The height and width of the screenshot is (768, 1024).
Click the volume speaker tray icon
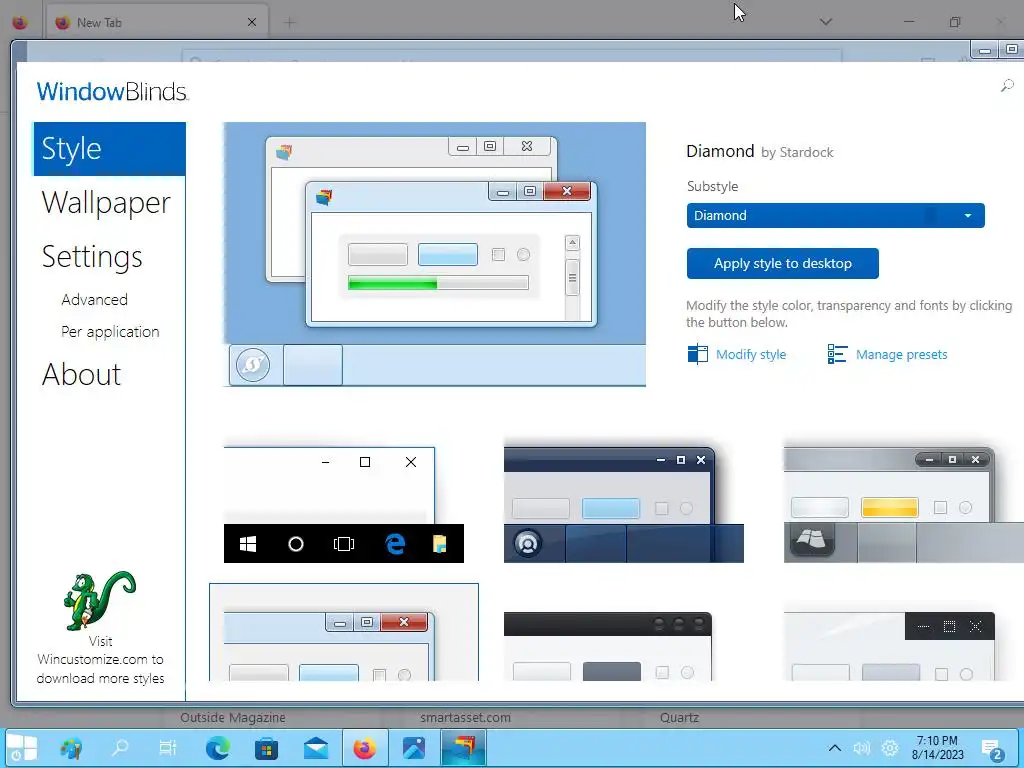tap(861, 748)
